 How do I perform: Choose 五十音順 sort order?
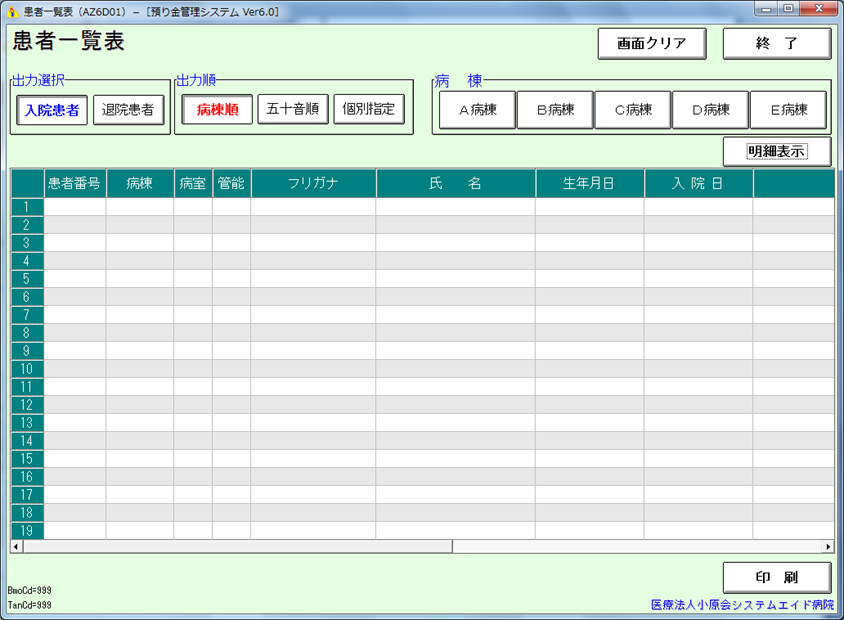tap(293, 109)
